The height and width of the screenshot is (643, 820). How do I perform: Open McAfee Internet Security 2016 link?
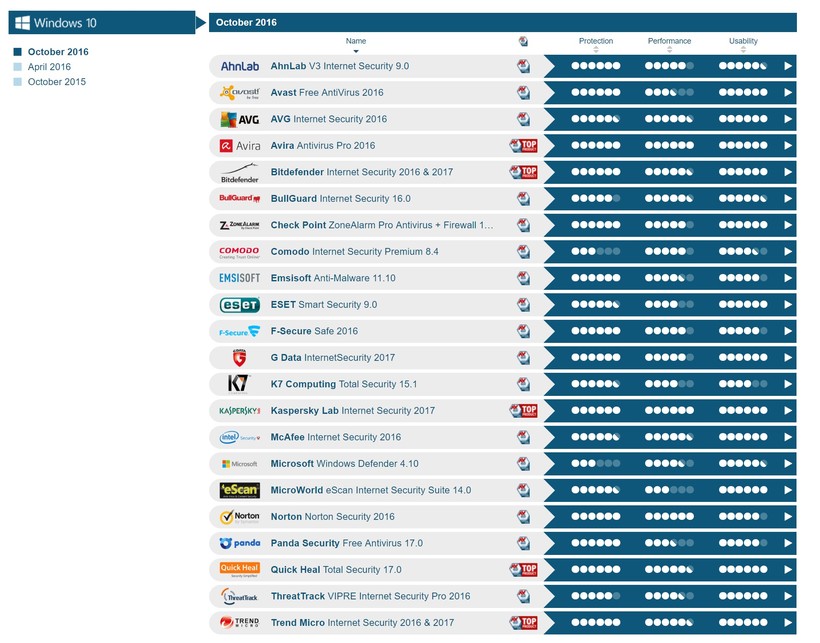(336, 437)
